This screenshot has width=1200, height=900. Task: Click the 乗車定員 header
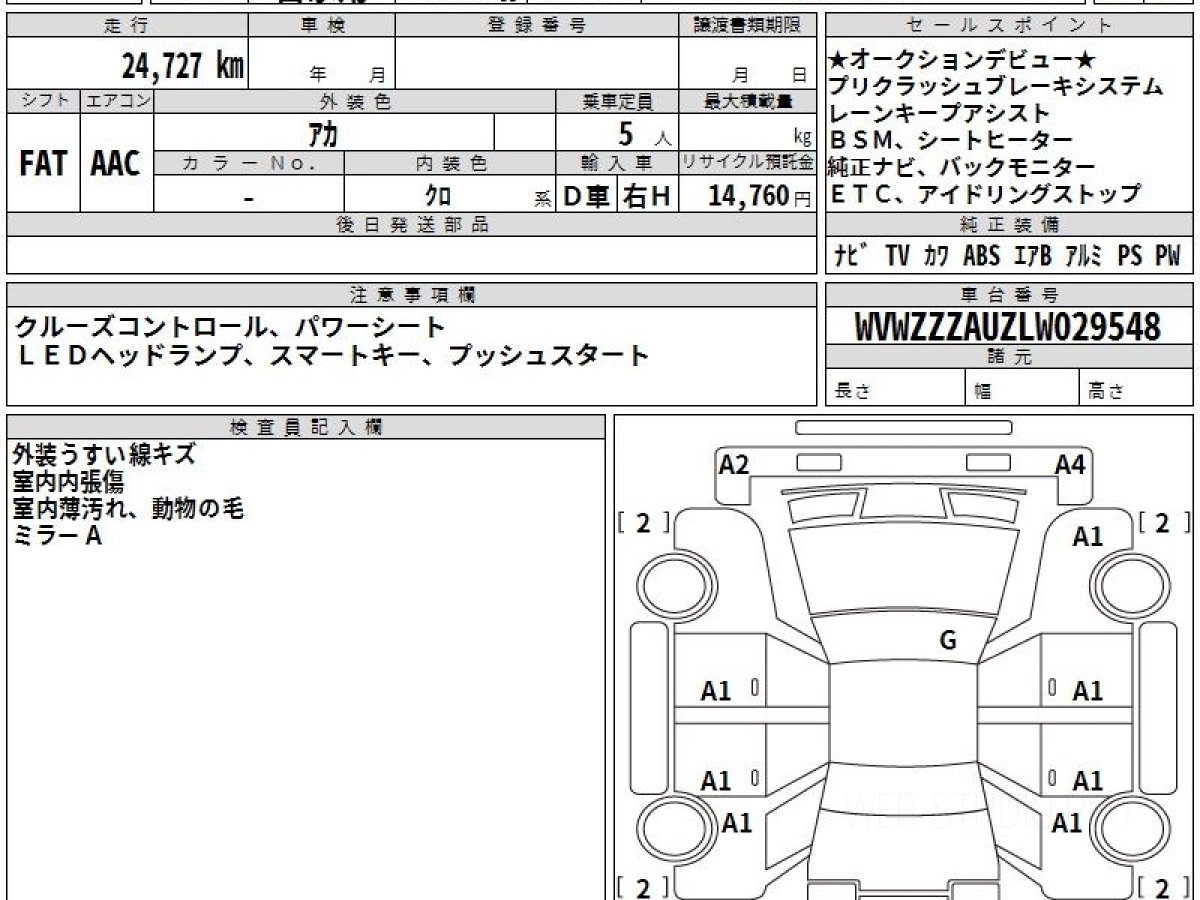click(x=617, y=101)
